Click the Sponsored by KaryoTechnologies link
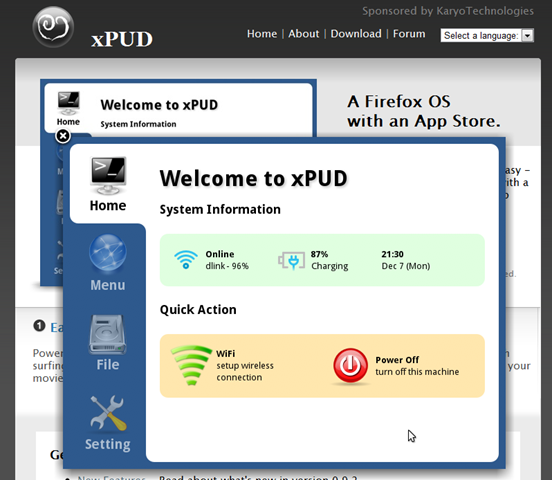 pos(448,11)
